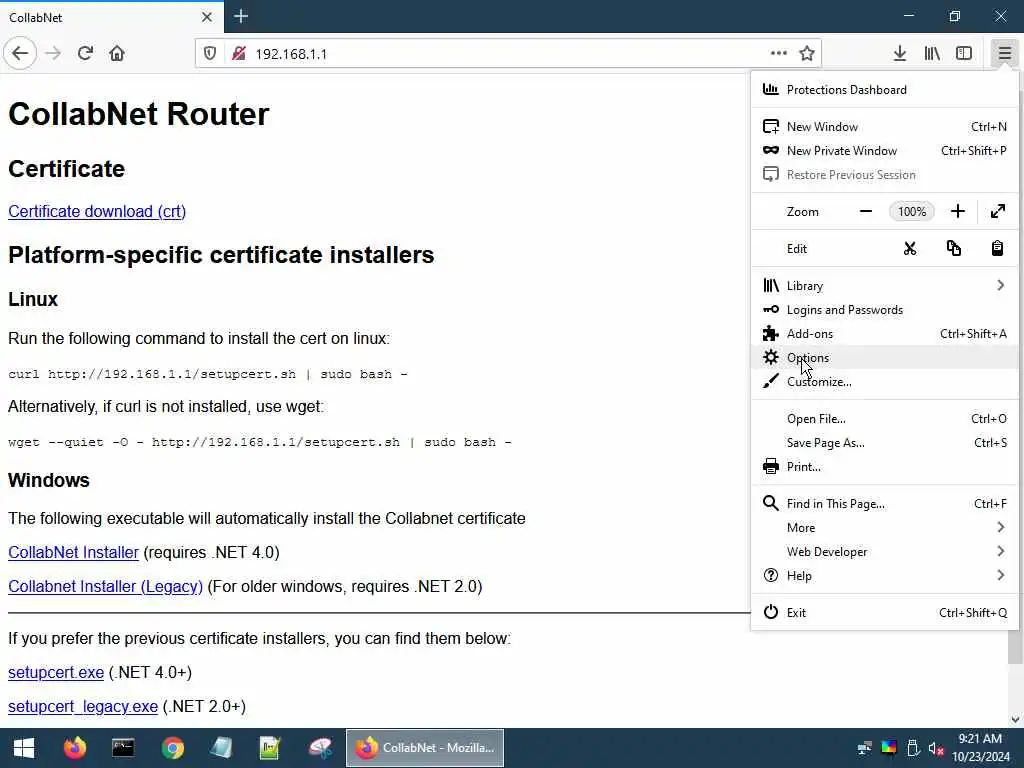Viewport: 1024px width, 768px height.
Task: Expand the More submenu
Action: coord(884,528)
